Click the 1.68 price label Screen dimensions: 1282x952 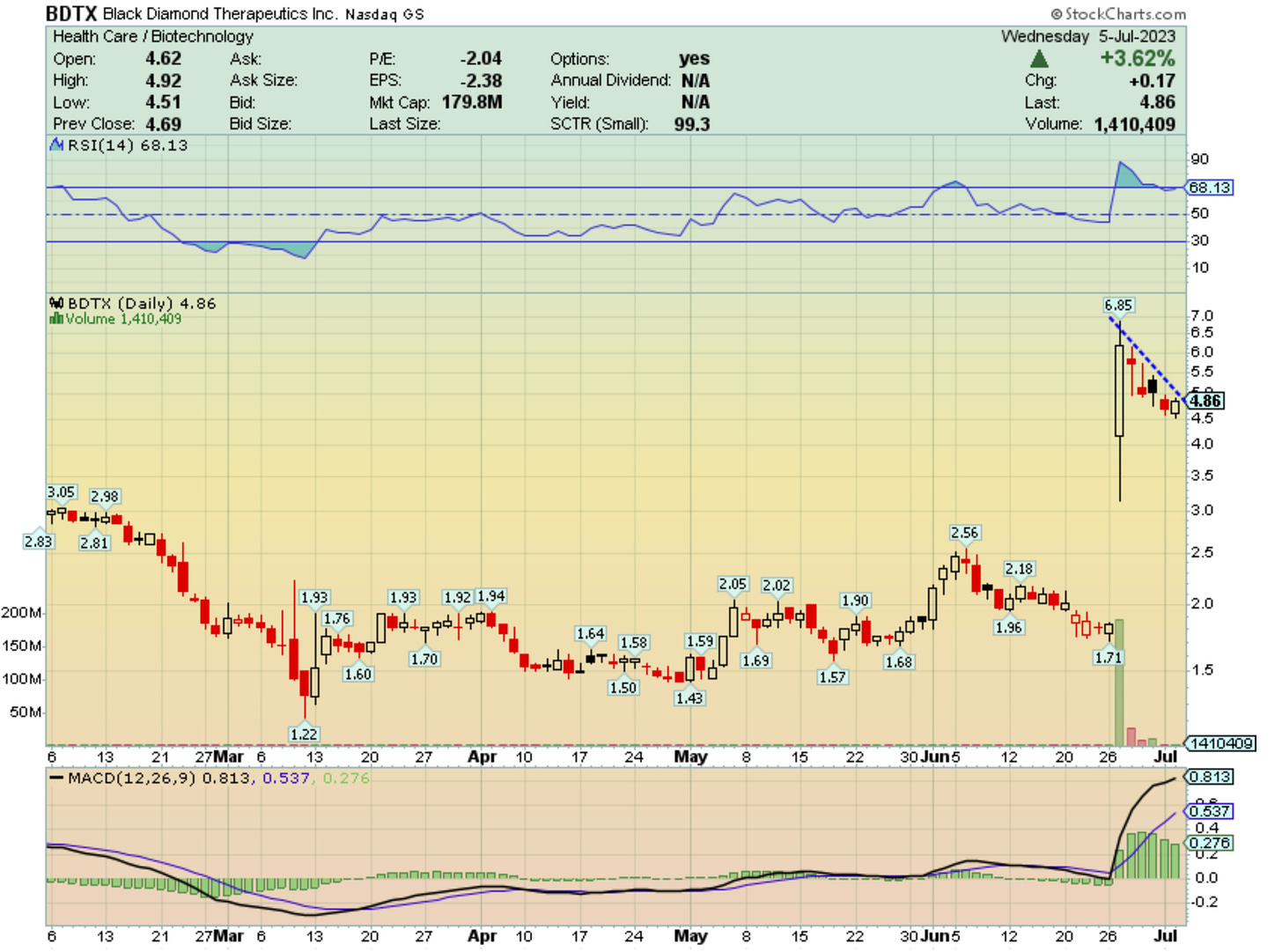click(x=899, y=661)
